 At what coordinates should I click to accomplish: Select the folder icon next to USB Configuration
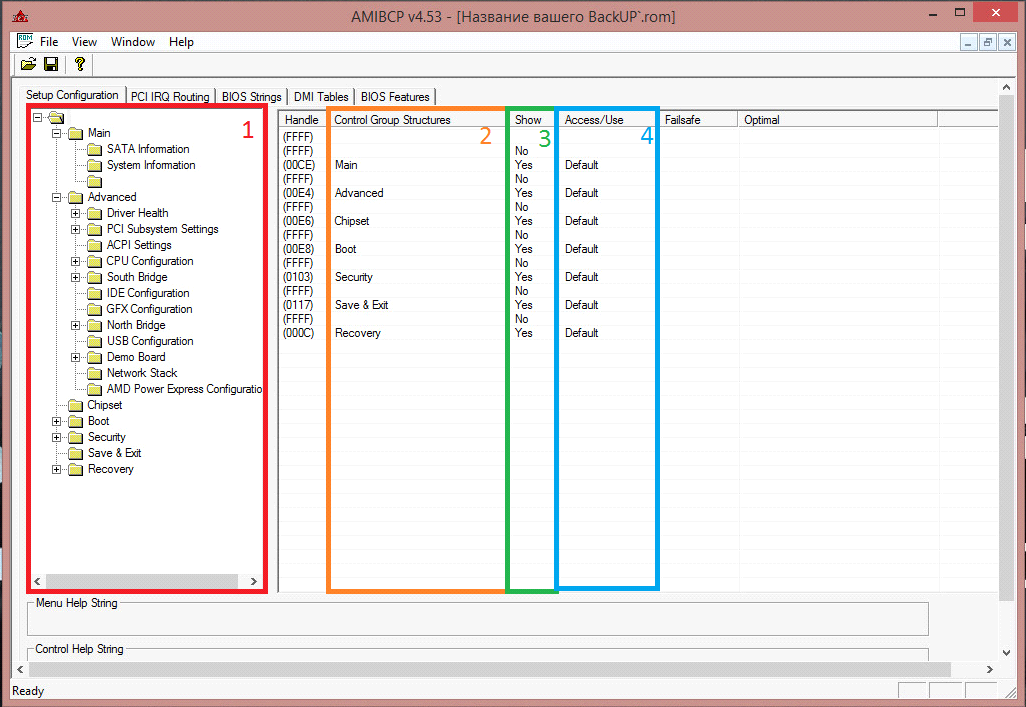tap(92, 340)
